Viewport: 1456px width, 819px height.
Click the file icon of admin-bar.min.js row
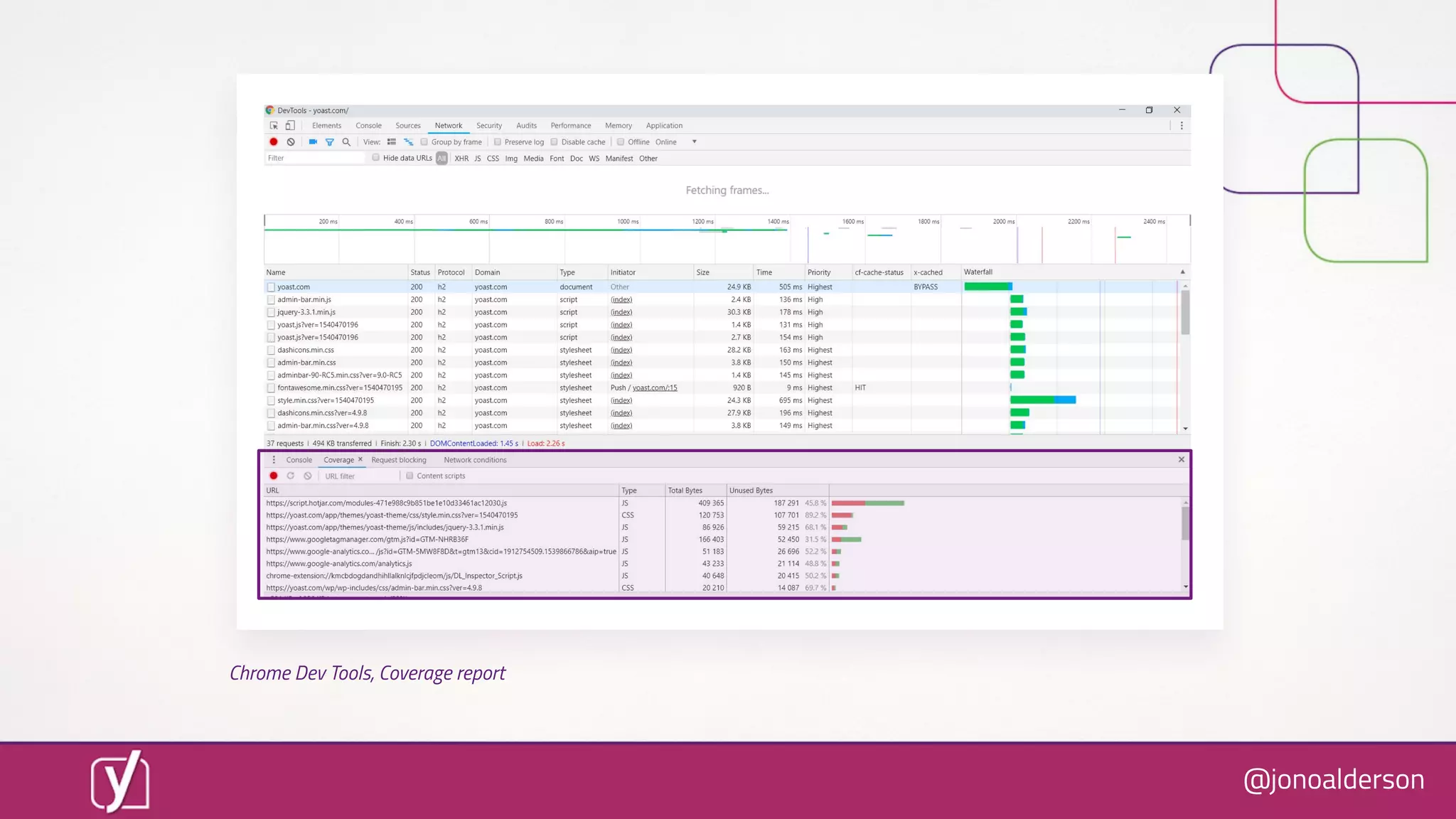[271, 300]
